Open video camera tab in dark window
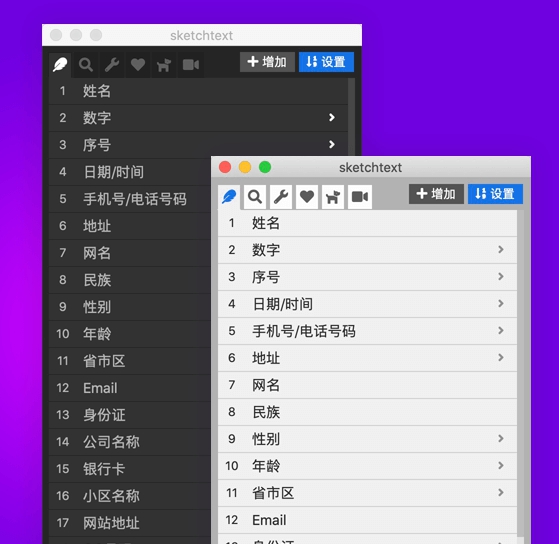559x544 pixels. pos(191,65)
